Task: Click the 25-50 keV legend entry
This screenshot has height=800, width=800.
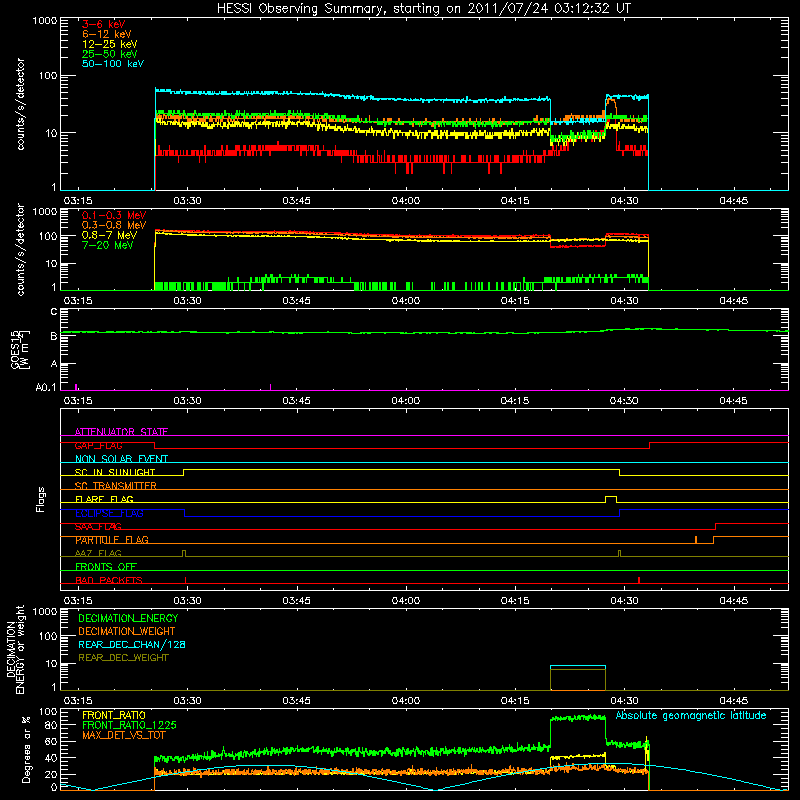Action: click(x=109, y=54)
